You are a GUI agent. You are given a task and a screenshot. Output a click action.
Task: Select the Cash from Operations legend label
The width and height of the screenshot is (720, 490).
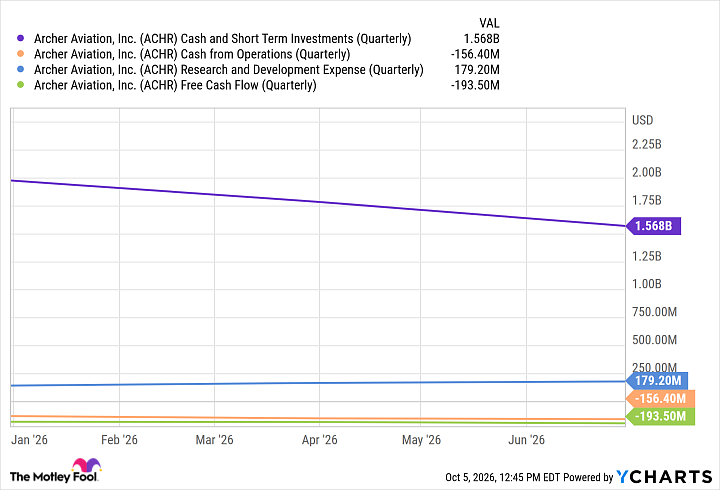[192, 54]
